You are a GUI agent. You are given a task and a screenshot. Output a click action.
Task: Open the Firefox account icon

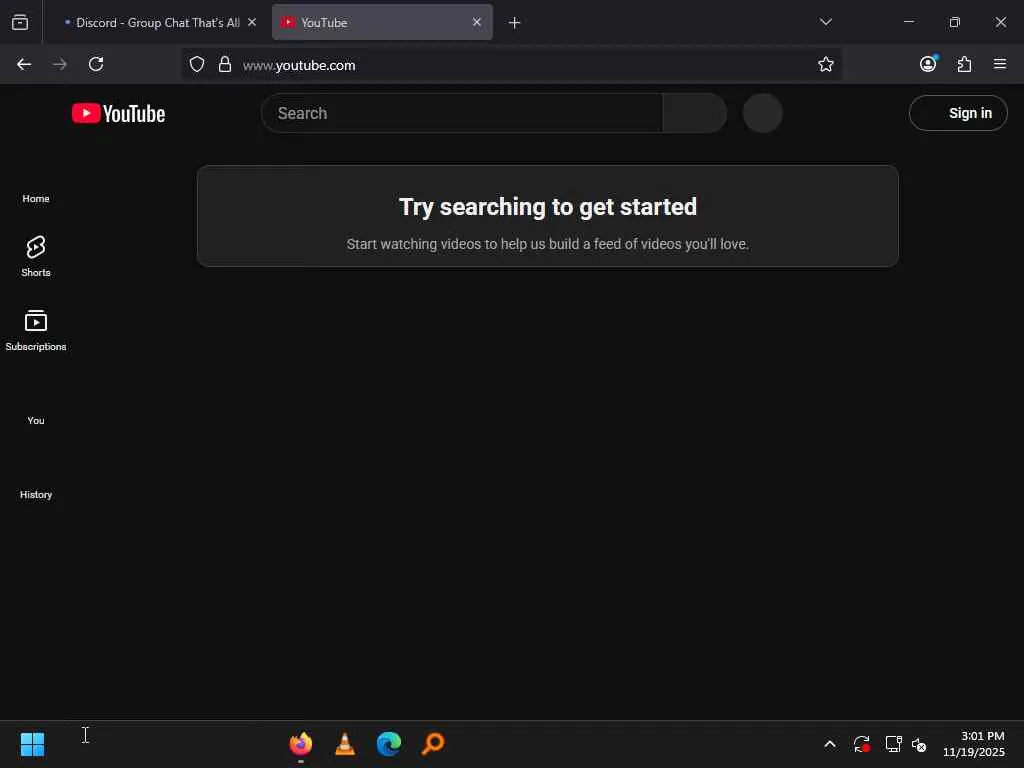coord(928,63)
